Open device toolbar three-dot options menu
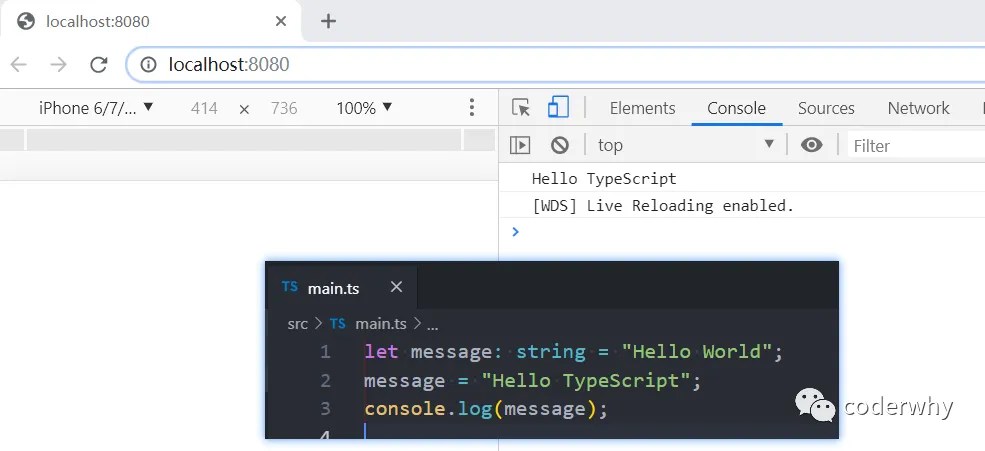Viewport: 985px width, 451px height. [472, 107]
